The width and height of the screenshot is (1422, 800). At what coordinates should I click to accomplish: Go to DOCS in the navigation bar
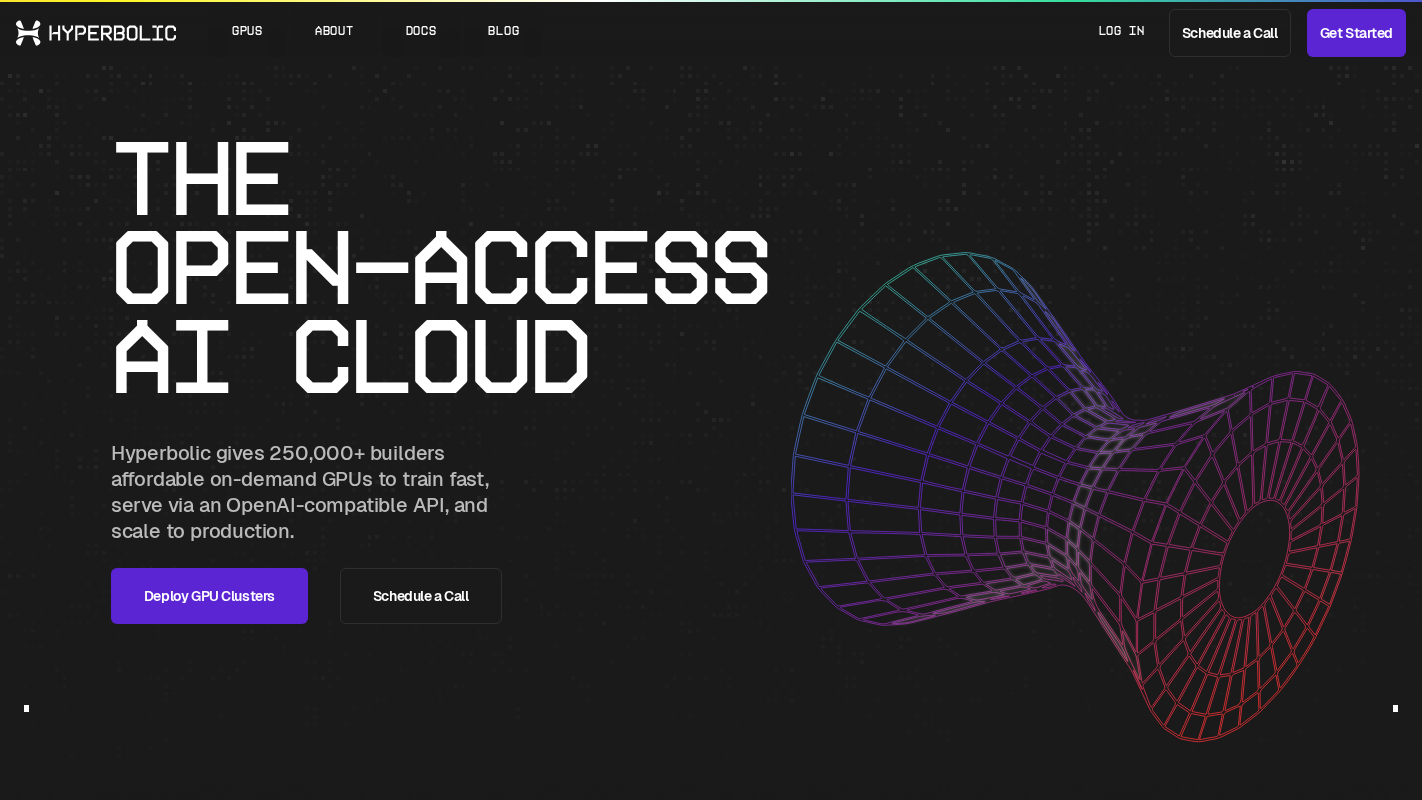(x=421, y=31)
